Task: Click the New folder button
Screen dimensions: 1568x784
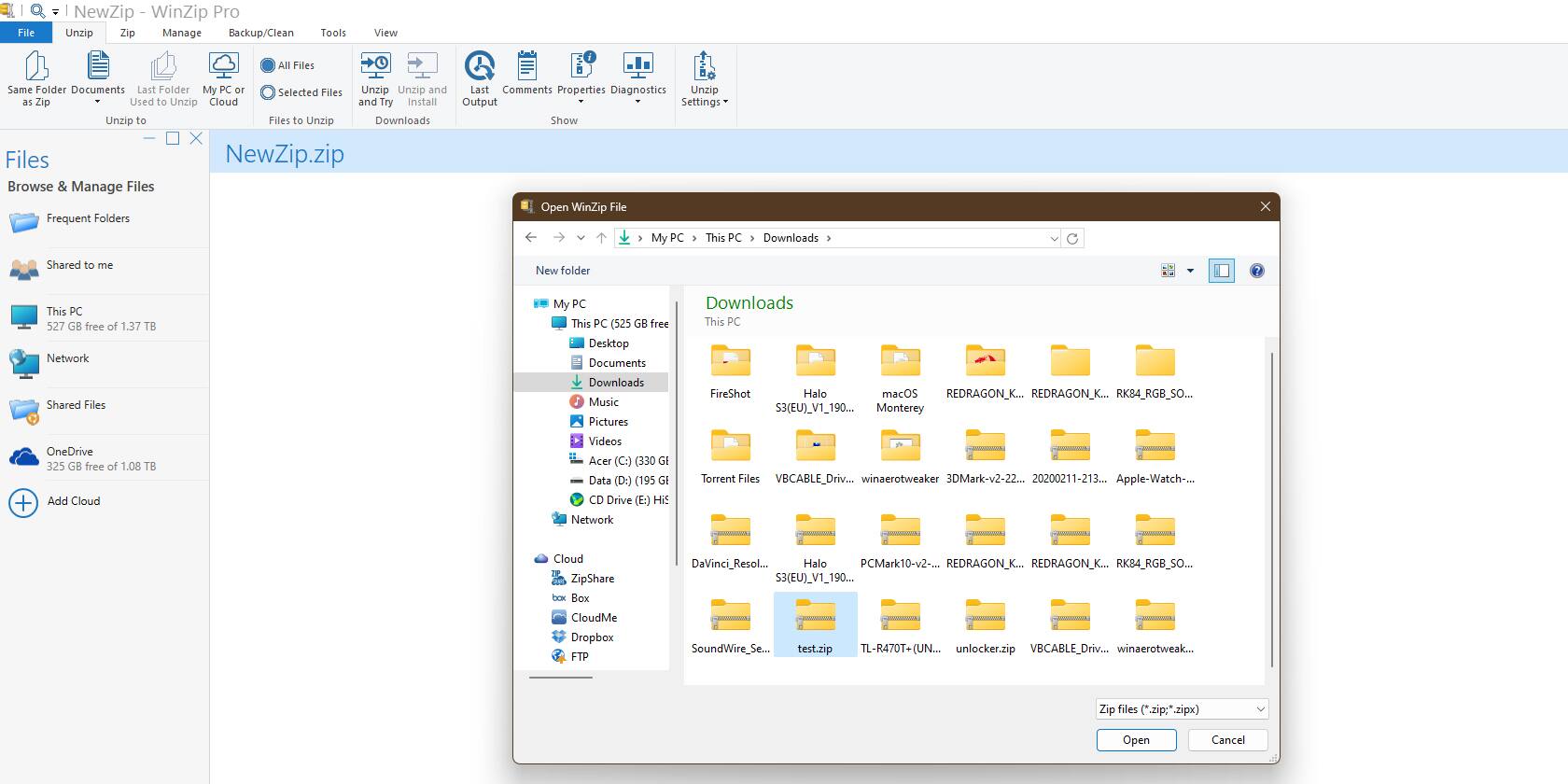Action: (563, 271)
